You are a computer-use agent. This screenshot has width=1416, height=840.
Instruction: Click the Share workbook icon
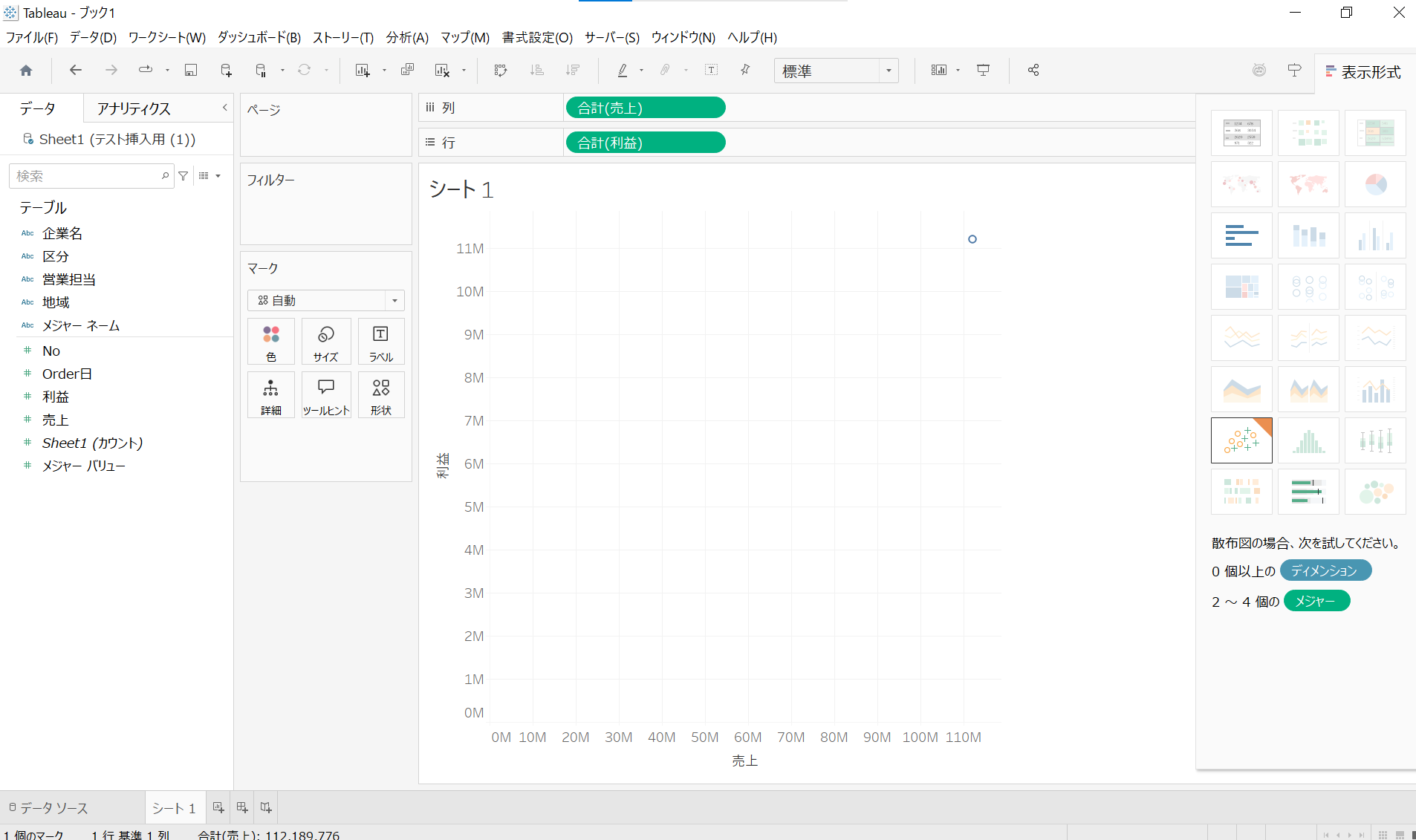[1033, 71]
